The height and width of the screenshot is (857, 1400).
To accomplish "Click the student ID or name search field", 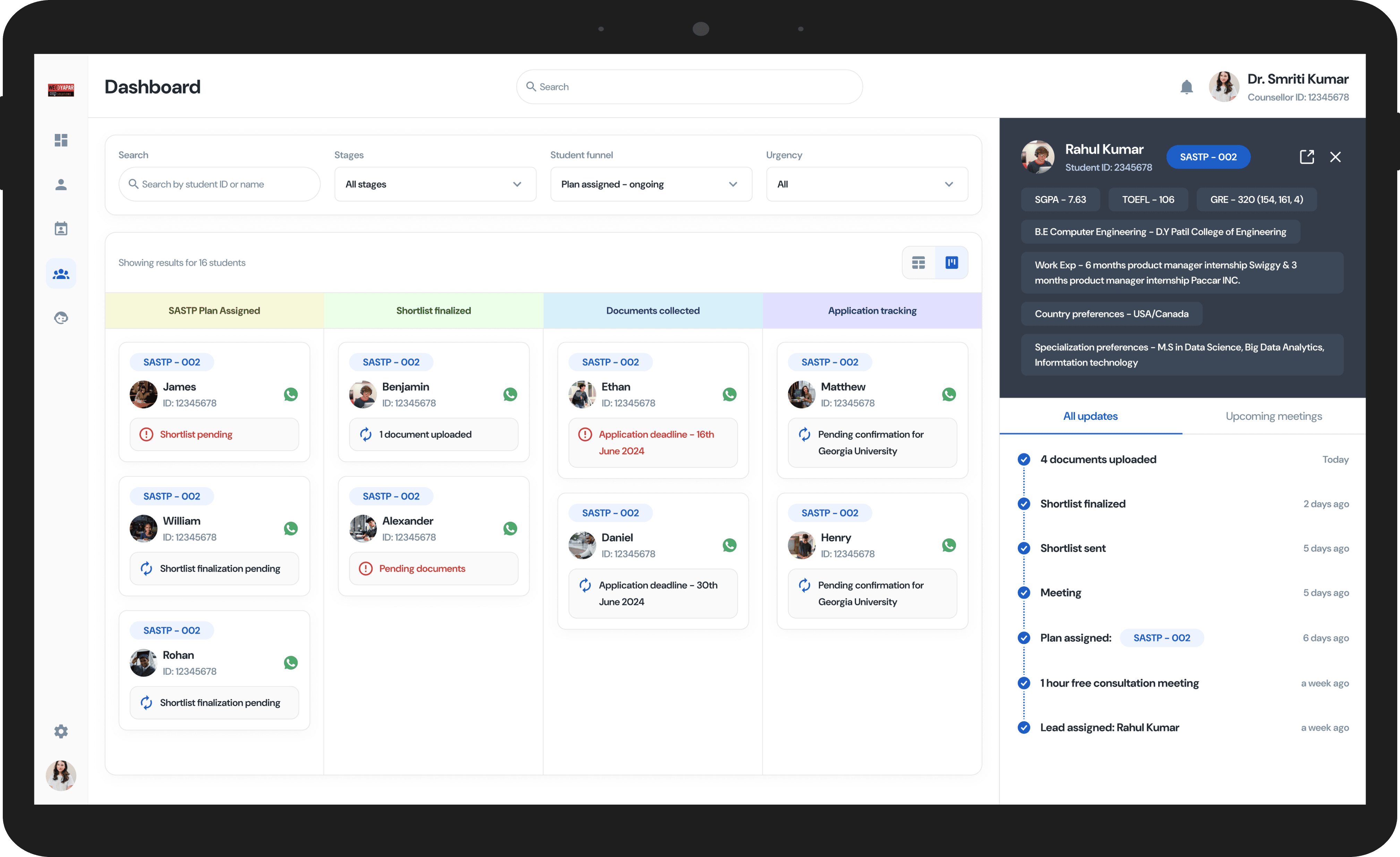I will coord(219,184).
